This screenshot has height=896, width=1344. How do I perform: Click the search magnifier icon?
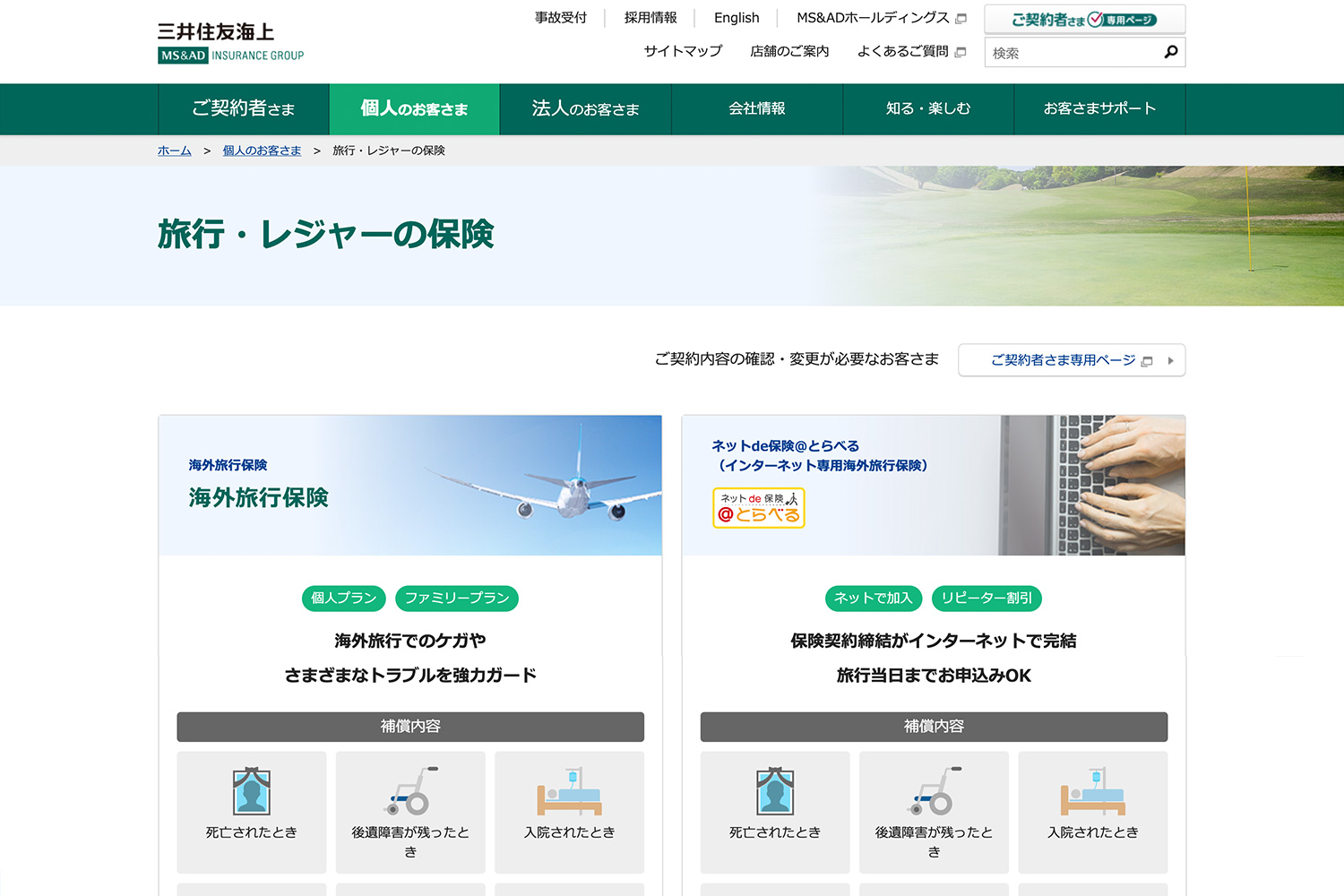pos(1170,52)
